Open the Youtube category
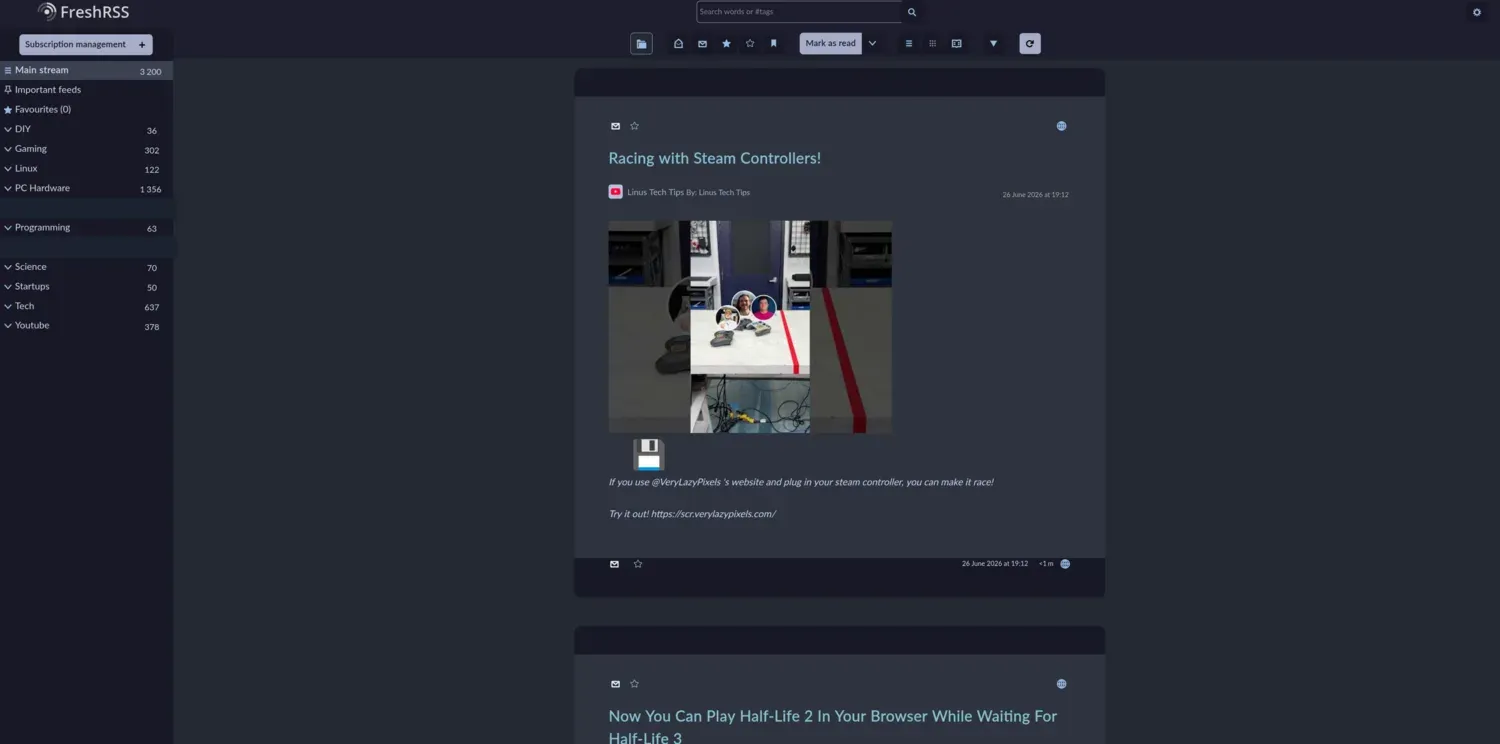 click(x=32, y=325)
